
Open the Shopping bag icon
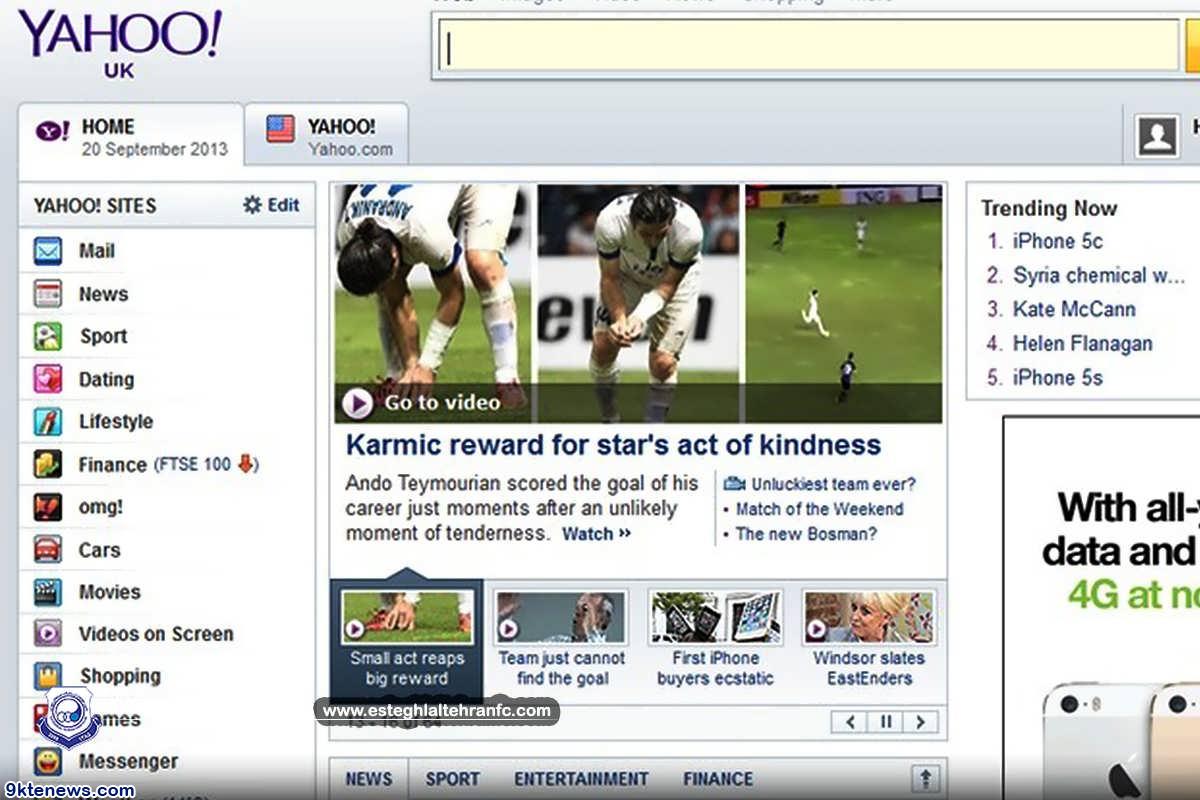point(48,676)
